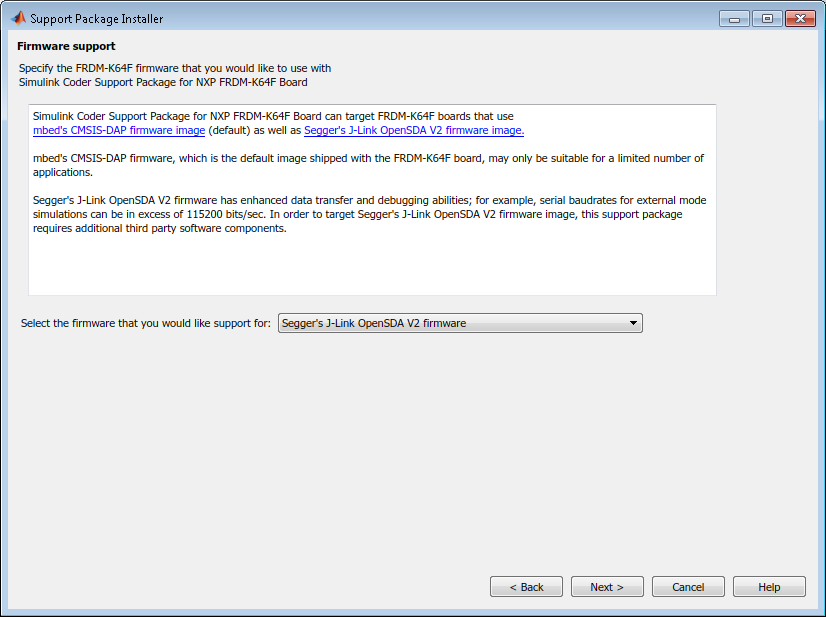The width and height of the screenshot is (826, 617).
Task: Click the Firmware support heading
Action: coord(66,46)
